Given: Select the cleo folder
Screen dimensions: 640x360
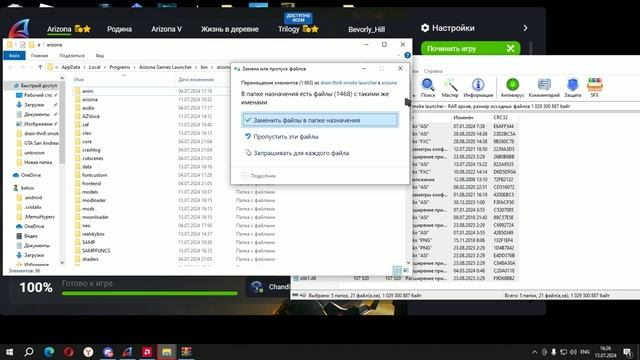Looking at the screenshot, I should (87, 133).
